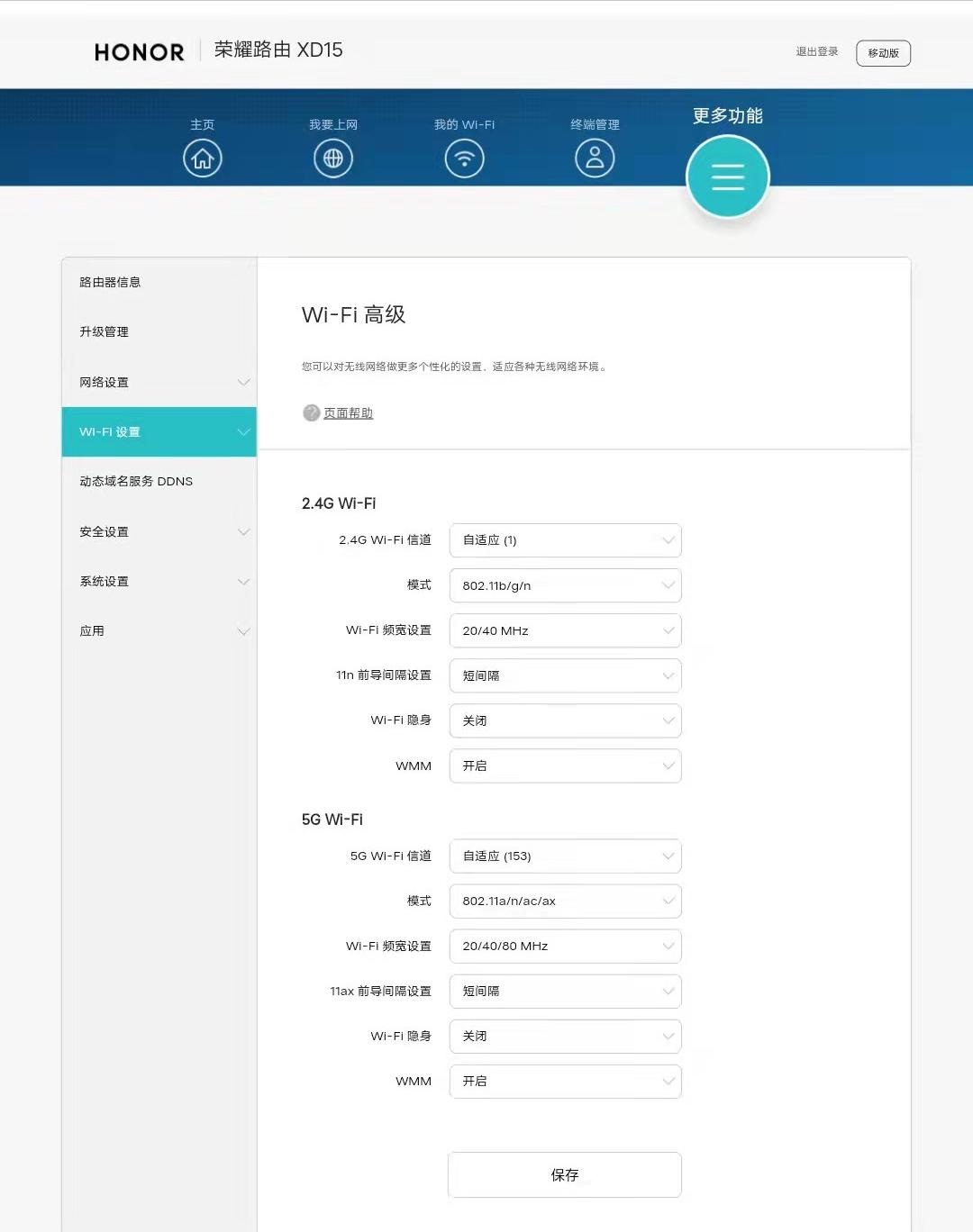
Task: Click the 页面帮助 question mark icon
Action: 310,413
